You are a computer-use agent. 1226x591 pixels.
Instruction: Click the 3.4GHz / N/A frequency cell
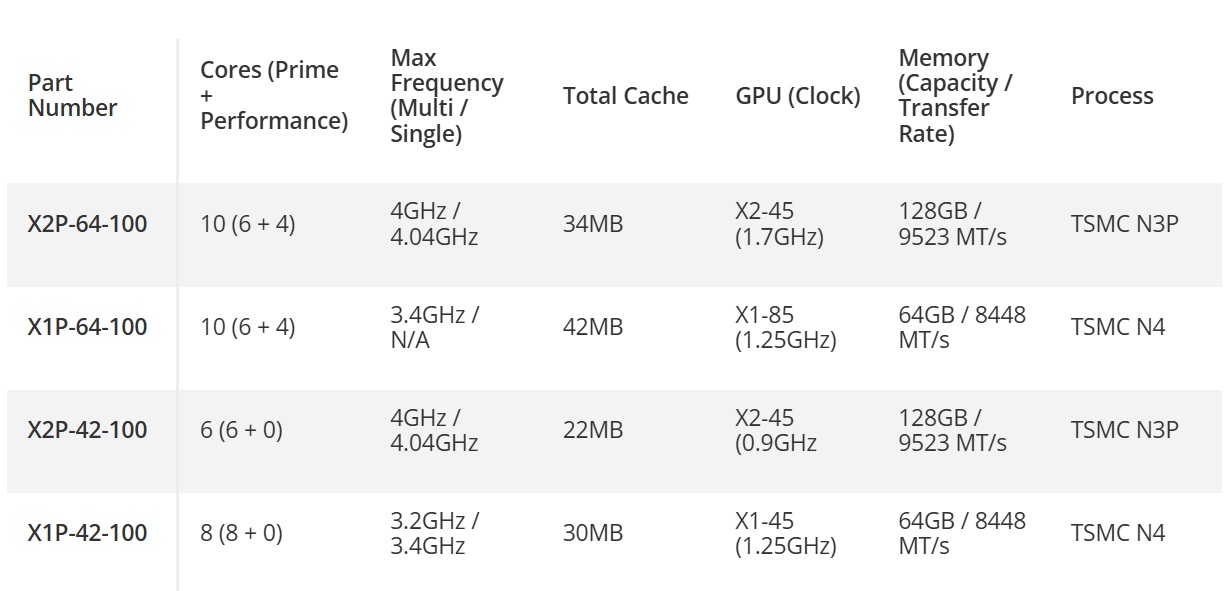point(434,327)
